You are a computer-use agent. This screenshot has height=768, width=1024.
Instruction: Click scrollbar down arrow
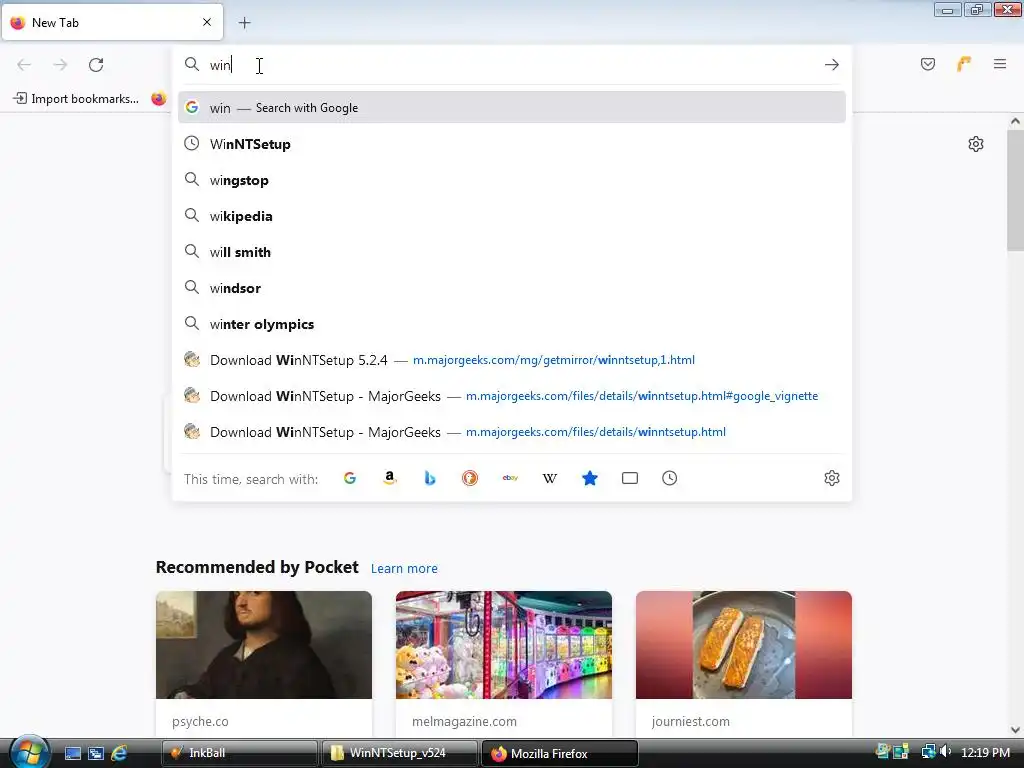(1015, 730)
